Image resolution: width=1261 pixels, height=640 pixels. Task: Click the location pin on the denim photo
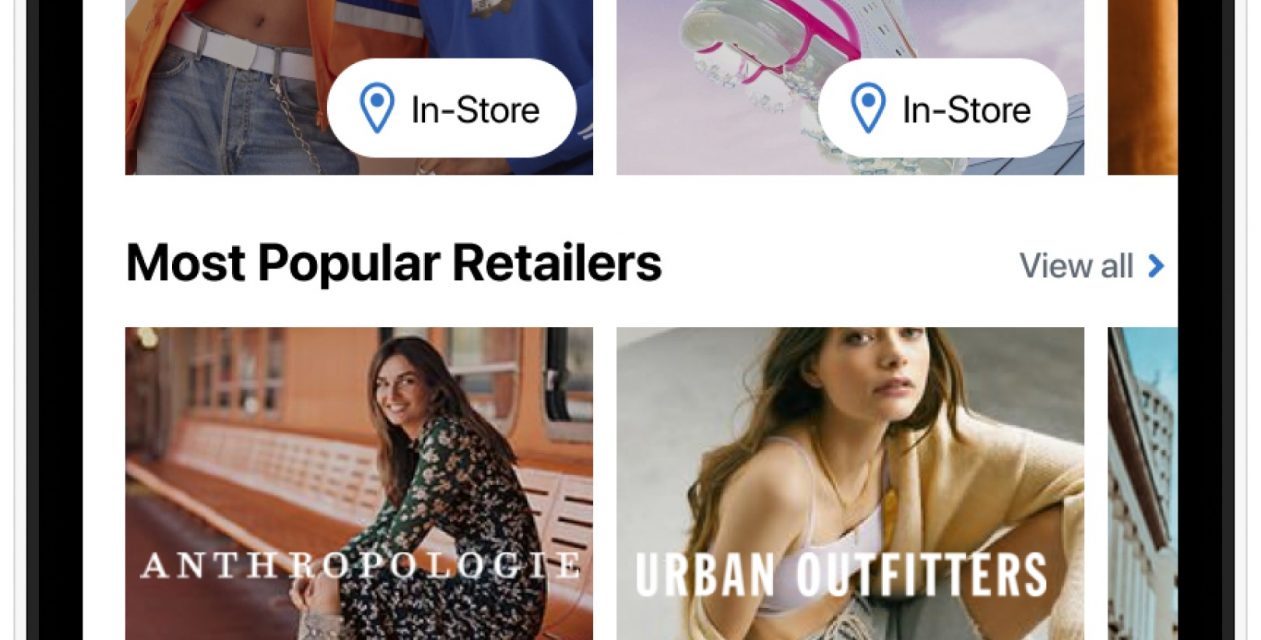tap(376, 108)
